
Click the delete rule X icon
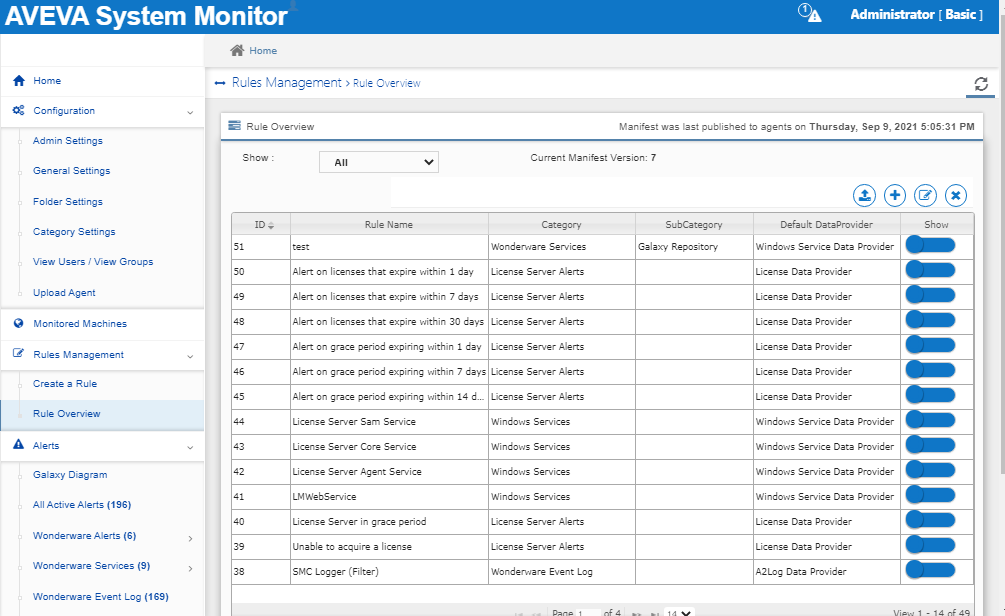point(956,196)
